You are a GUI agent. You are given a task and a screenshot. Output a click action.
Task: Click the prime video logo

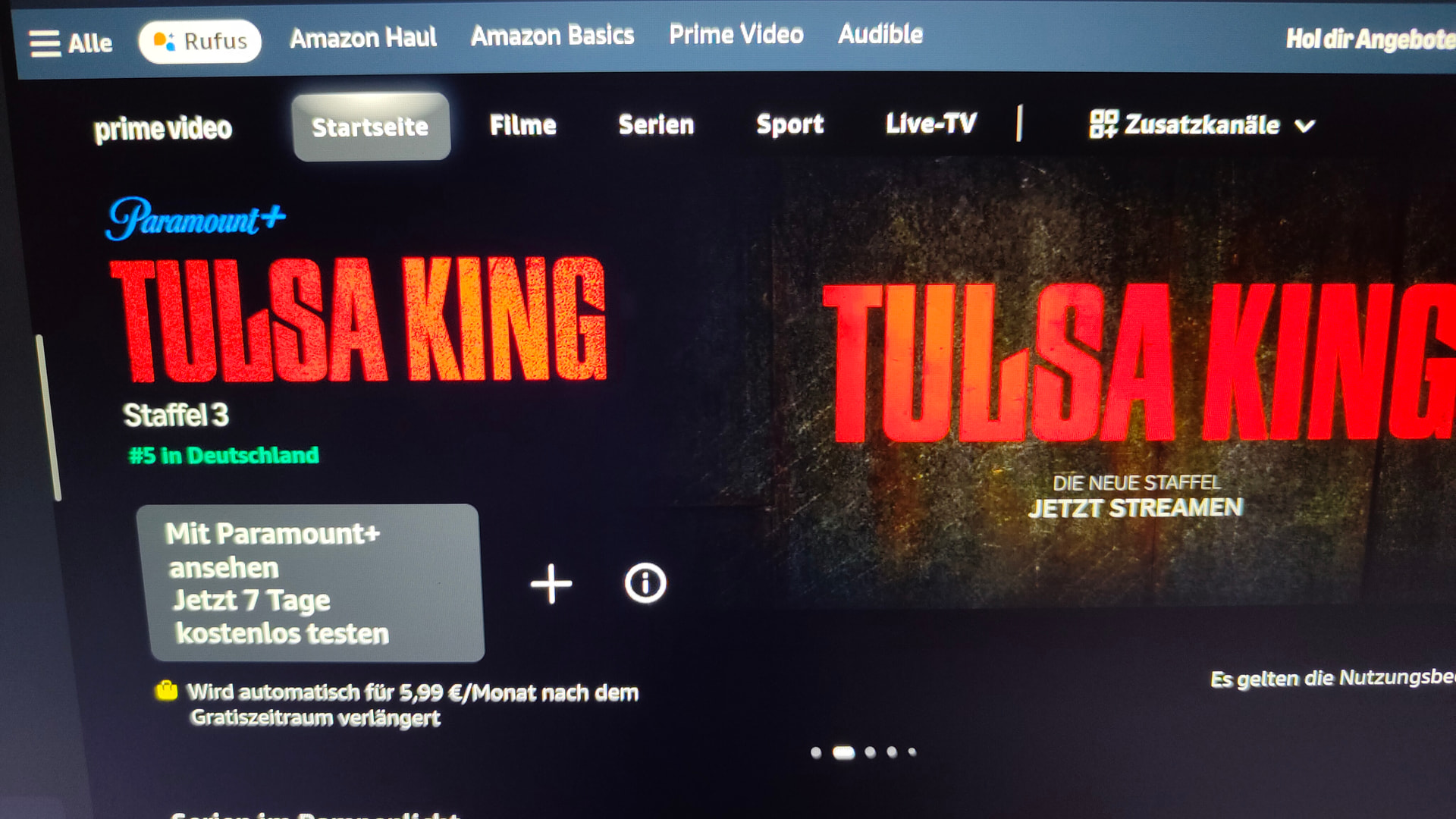162,129
